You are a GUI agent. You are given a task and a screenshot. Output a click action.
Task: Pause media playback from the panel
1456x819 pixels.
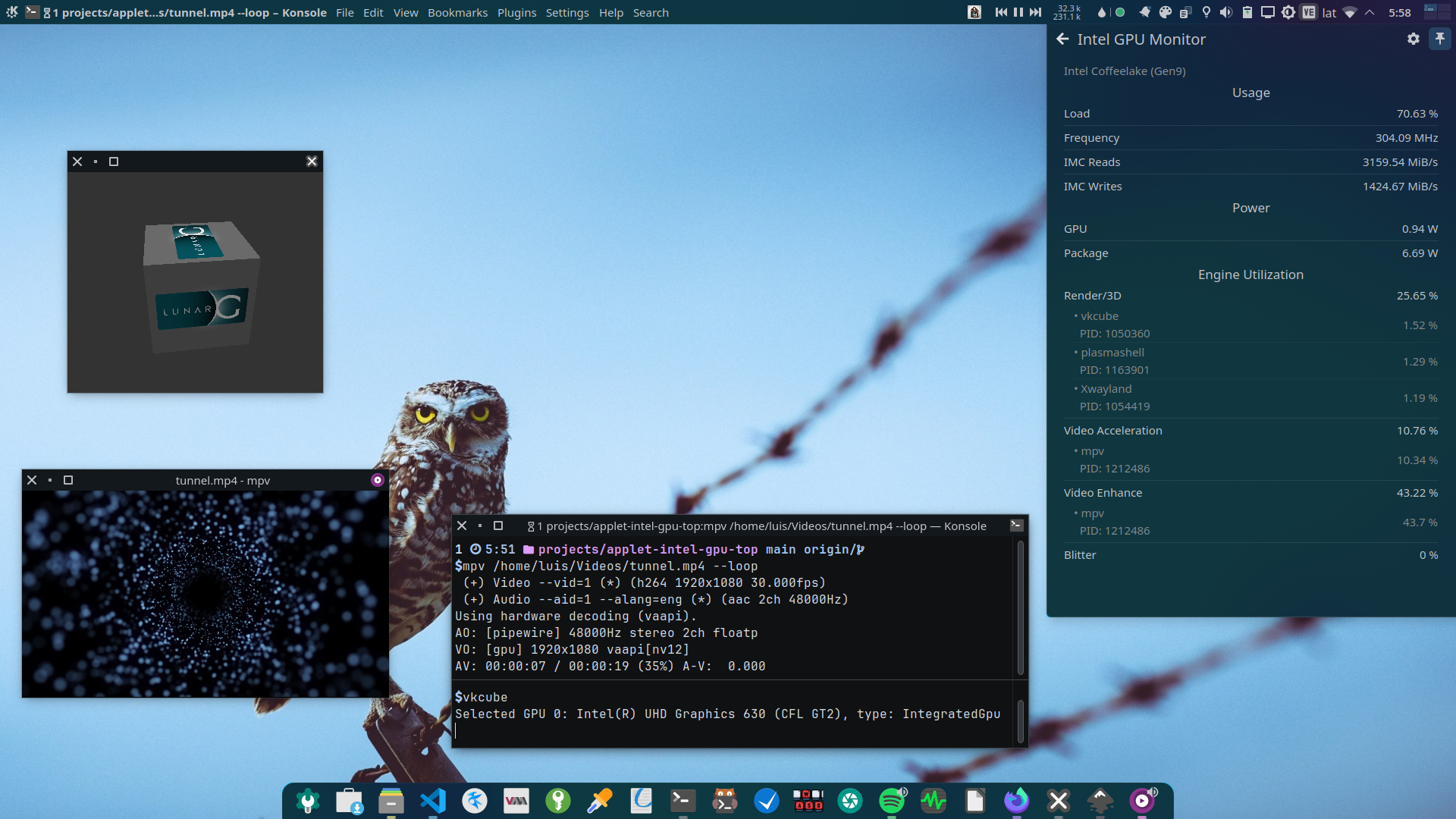pos(1018,12)
